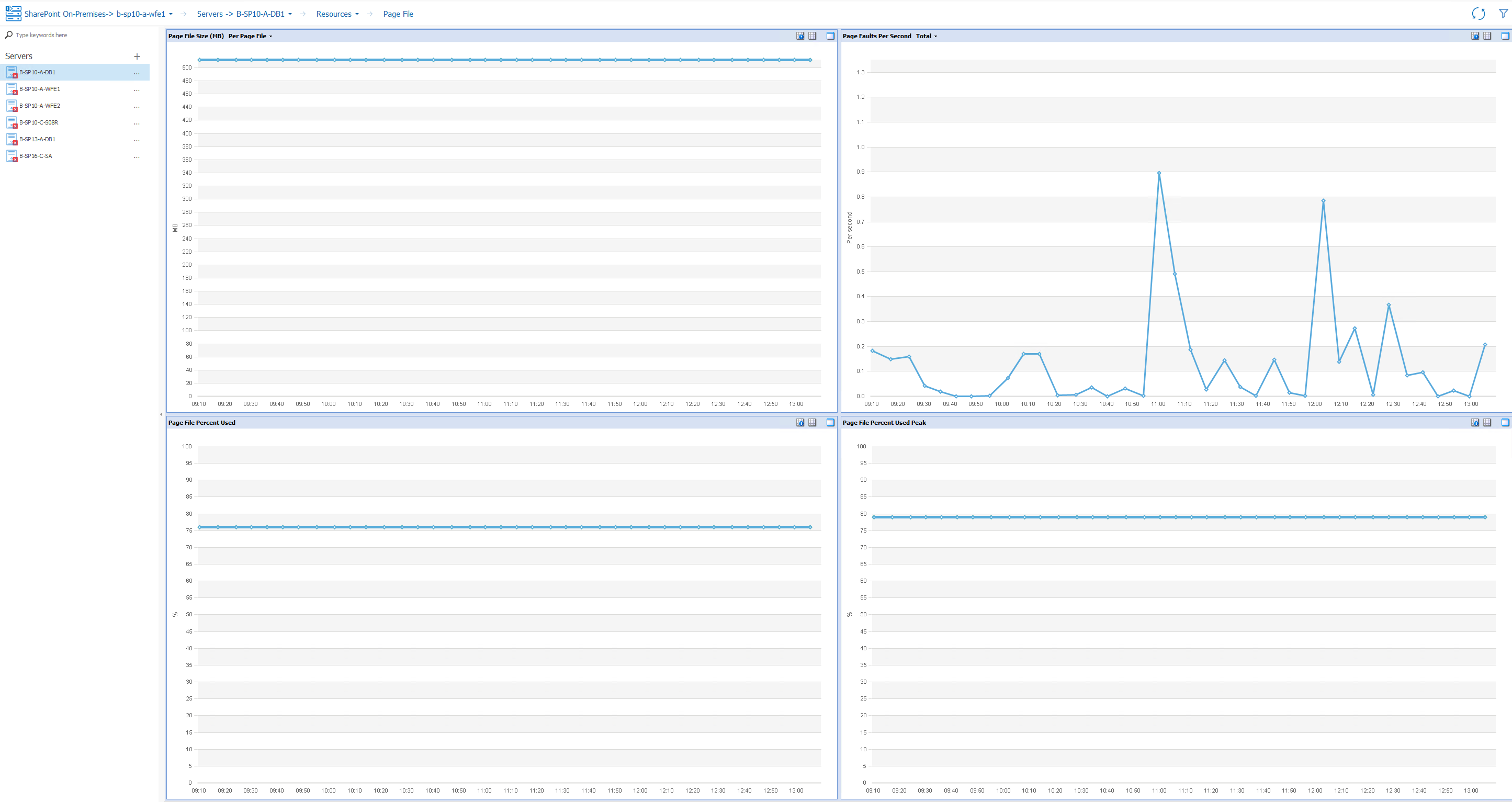1512x802 pixels.
Task: Click the Page File breadcrumb link
Action: click(398, 14)
